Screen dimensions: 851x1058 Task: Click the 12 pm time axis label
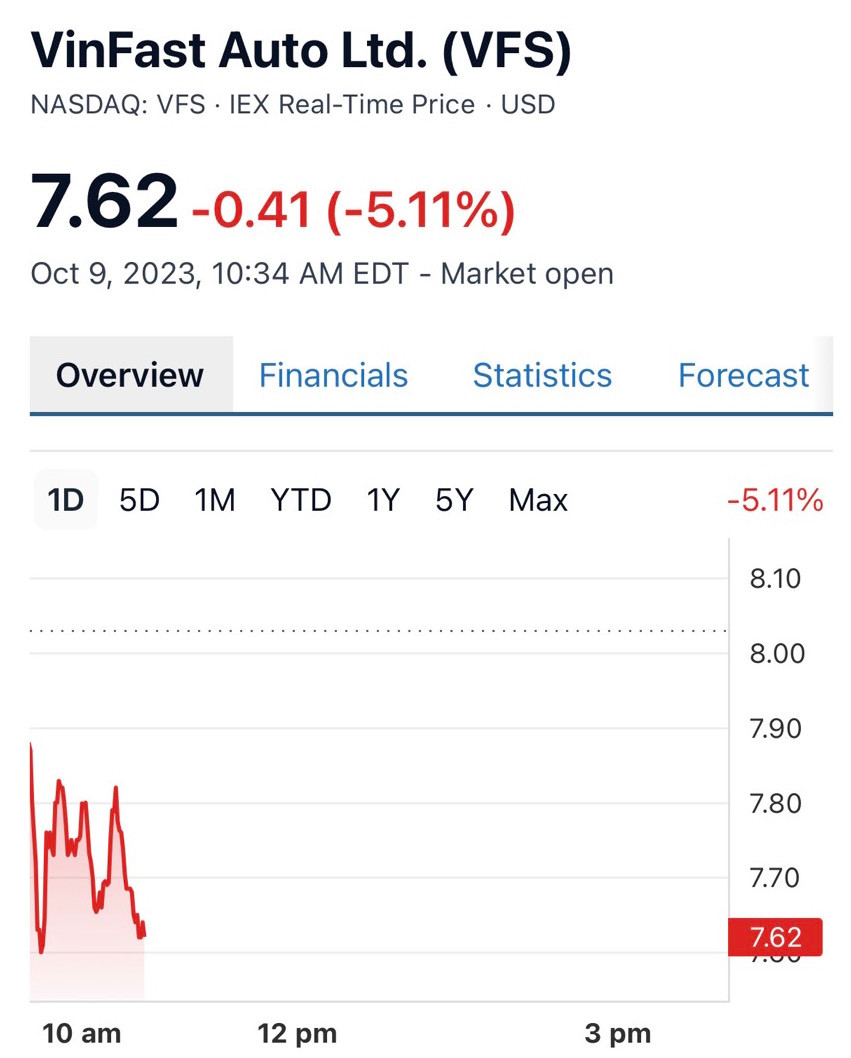pyautogui.click(x=297, y=1033)
